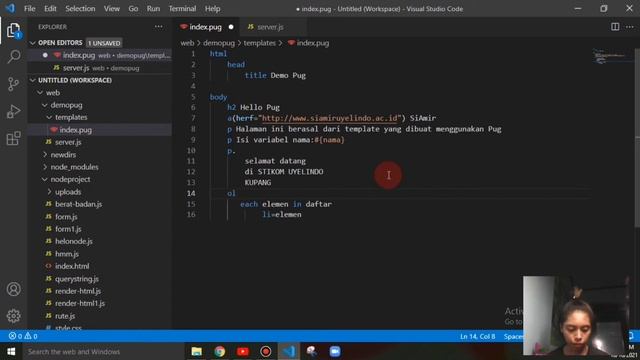The height and width of the screenshot is (360, 640).
Task: Click the templates breadcrumb segment
Action: tap(260, 43)
